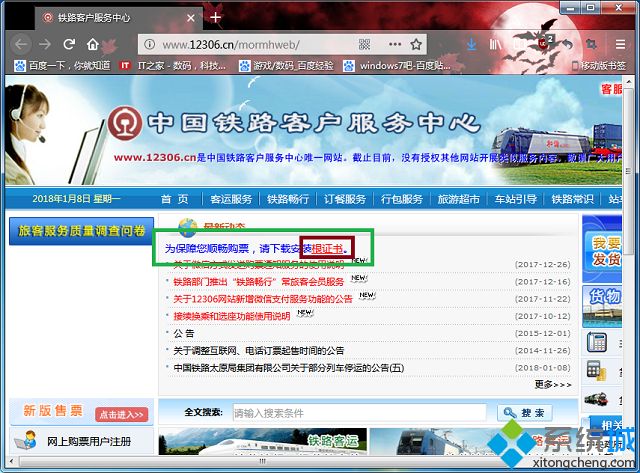Click the red extension icon with badge 2
This screenshot has width=640, height=473.
coord(544,42)
